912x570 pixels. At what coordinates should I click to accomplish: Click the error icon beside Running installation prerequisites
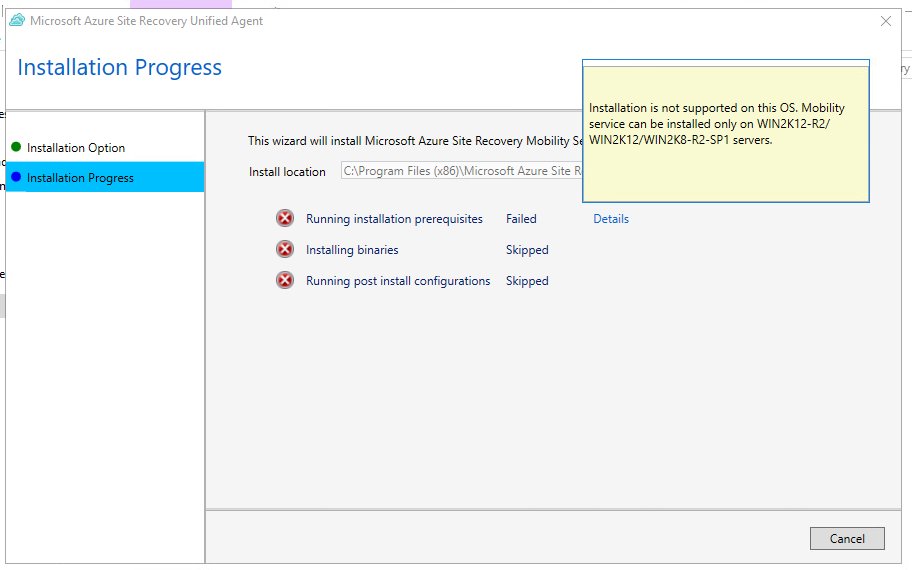[x=284, y=219]
